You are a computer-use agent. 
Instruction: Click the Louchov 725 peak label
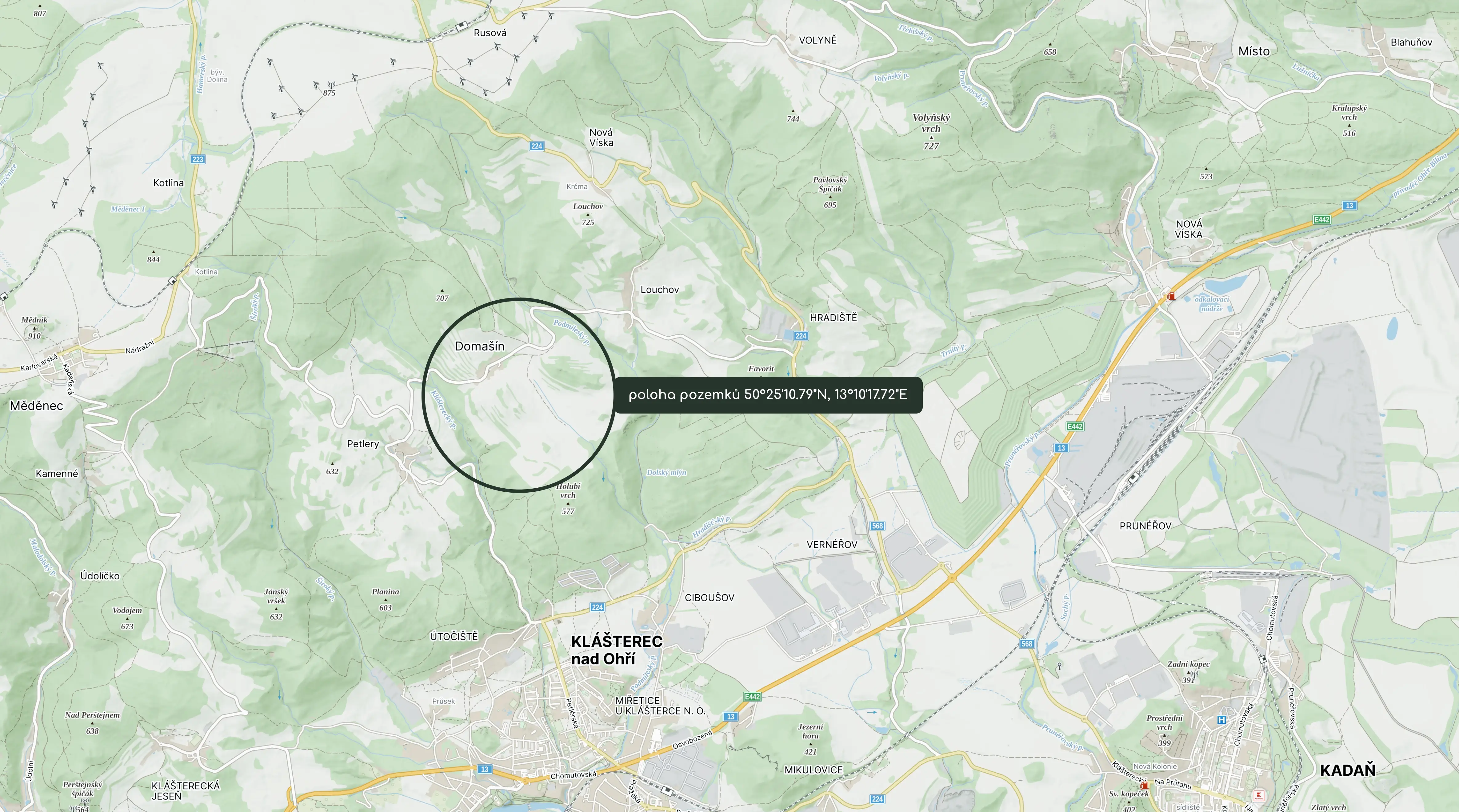click(x=588, y=214)
